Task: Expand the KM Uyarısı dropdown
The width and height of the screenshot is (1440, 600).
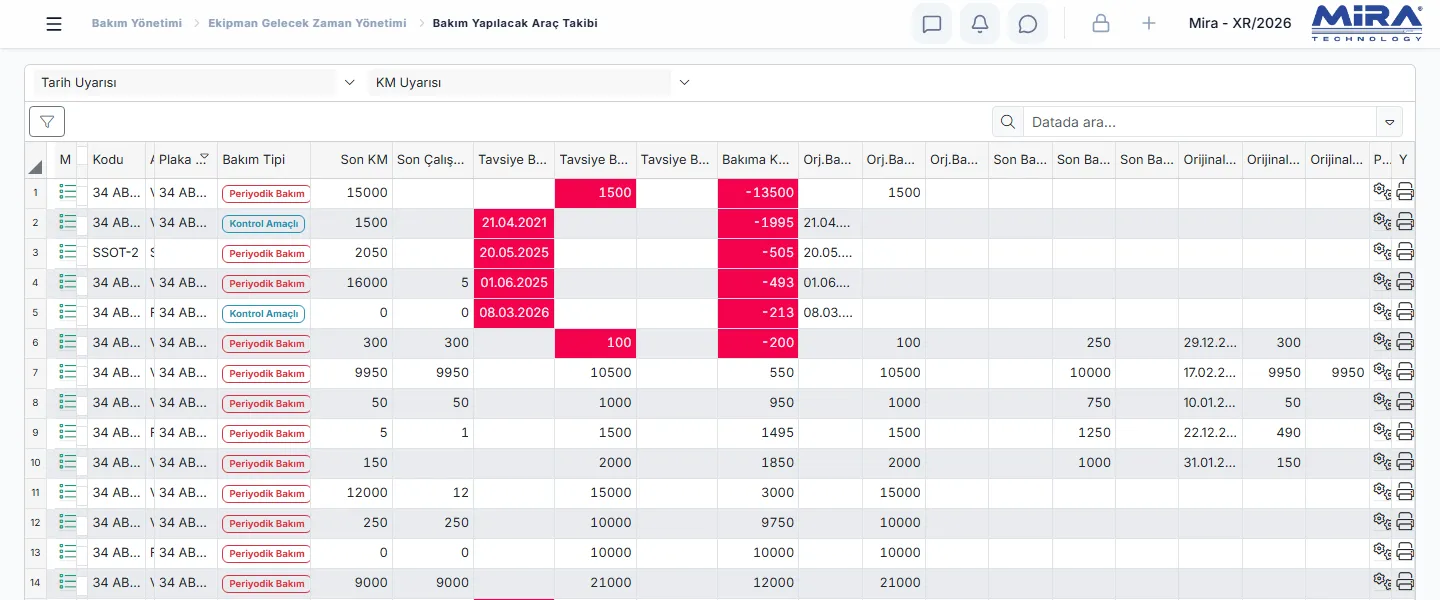Action: (x=684, y=83)
